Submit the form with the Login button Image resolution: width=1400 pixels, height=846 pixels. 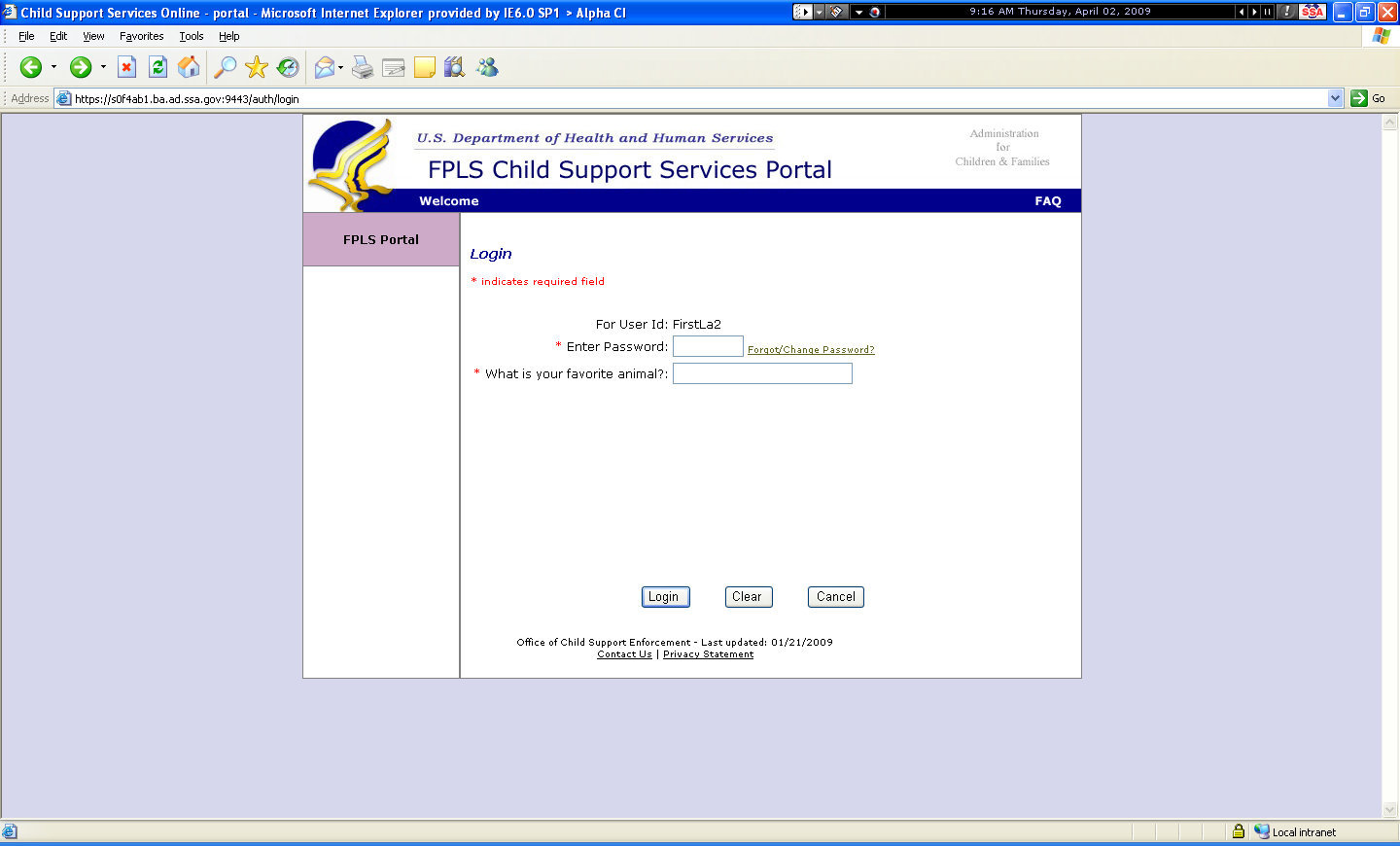click(665, 597)
